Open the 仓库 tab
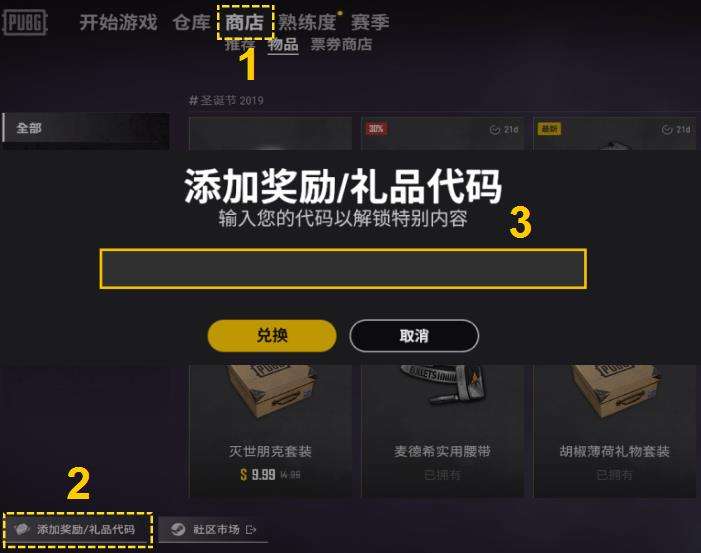The height and width of the screenshot is (553, 701). [x=191, y=22]
